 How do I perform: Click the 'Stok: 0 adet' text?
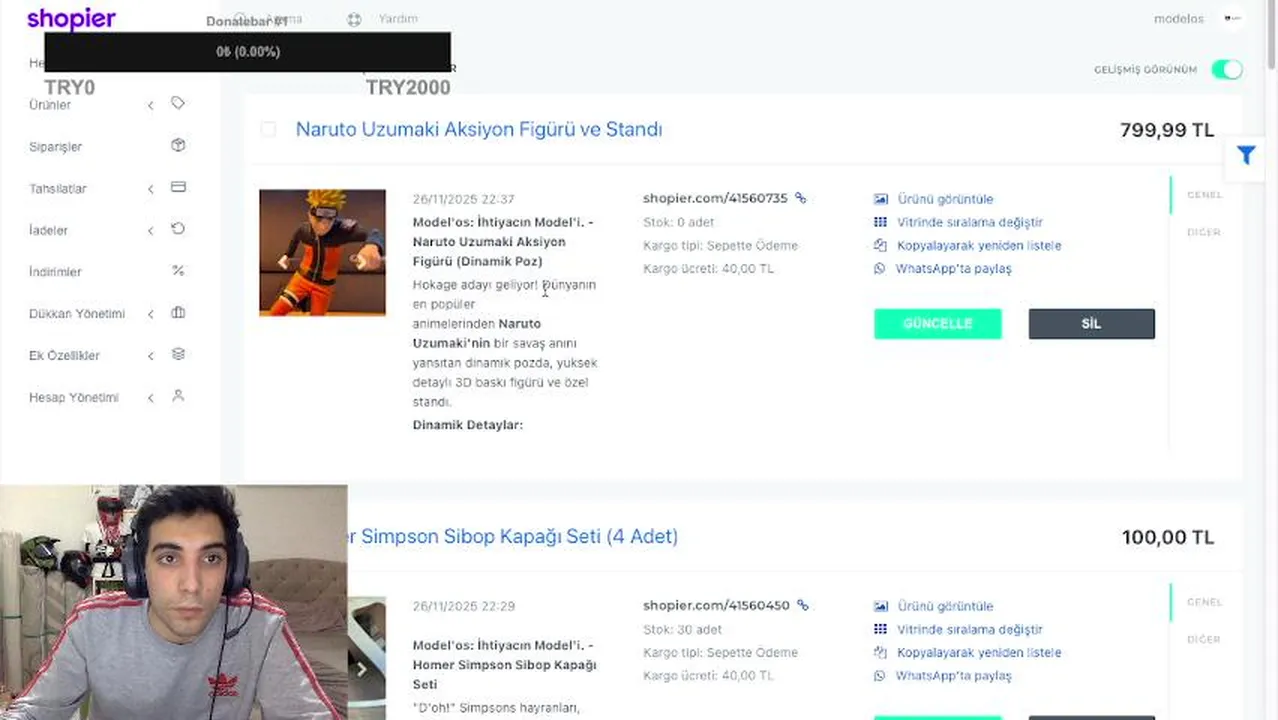coord(679,222)
